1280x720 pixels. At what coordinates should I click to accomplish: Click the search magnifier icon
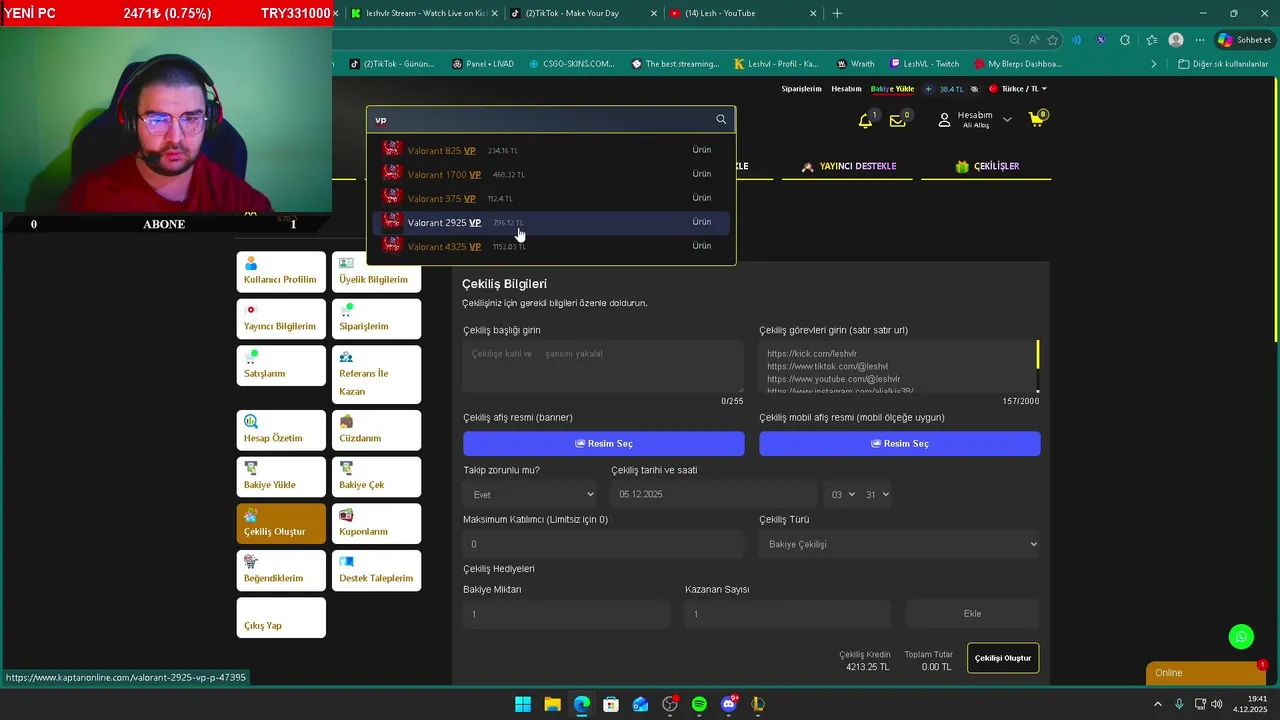click(x=721, y=119)
